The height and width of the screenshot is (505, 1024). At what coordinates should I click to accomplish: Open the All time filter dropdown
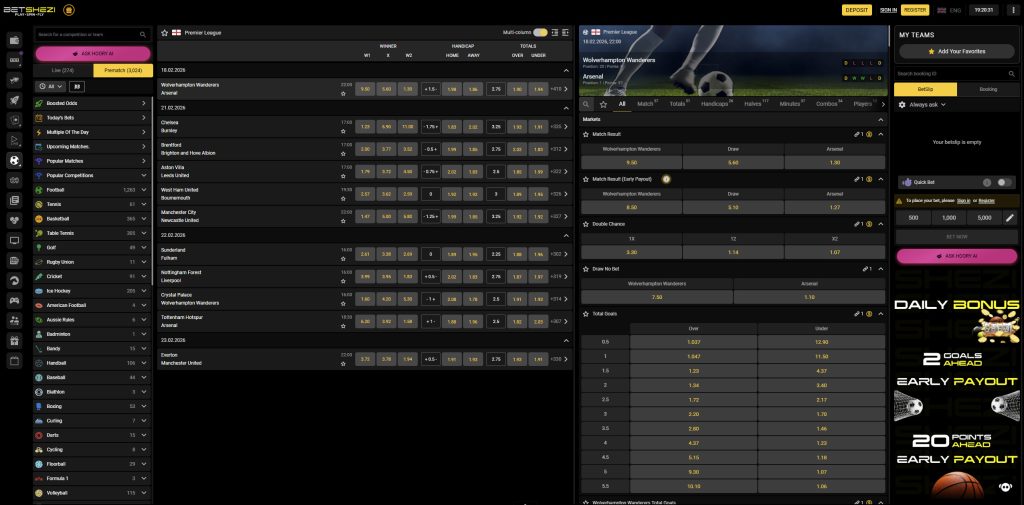pos(50,86)
